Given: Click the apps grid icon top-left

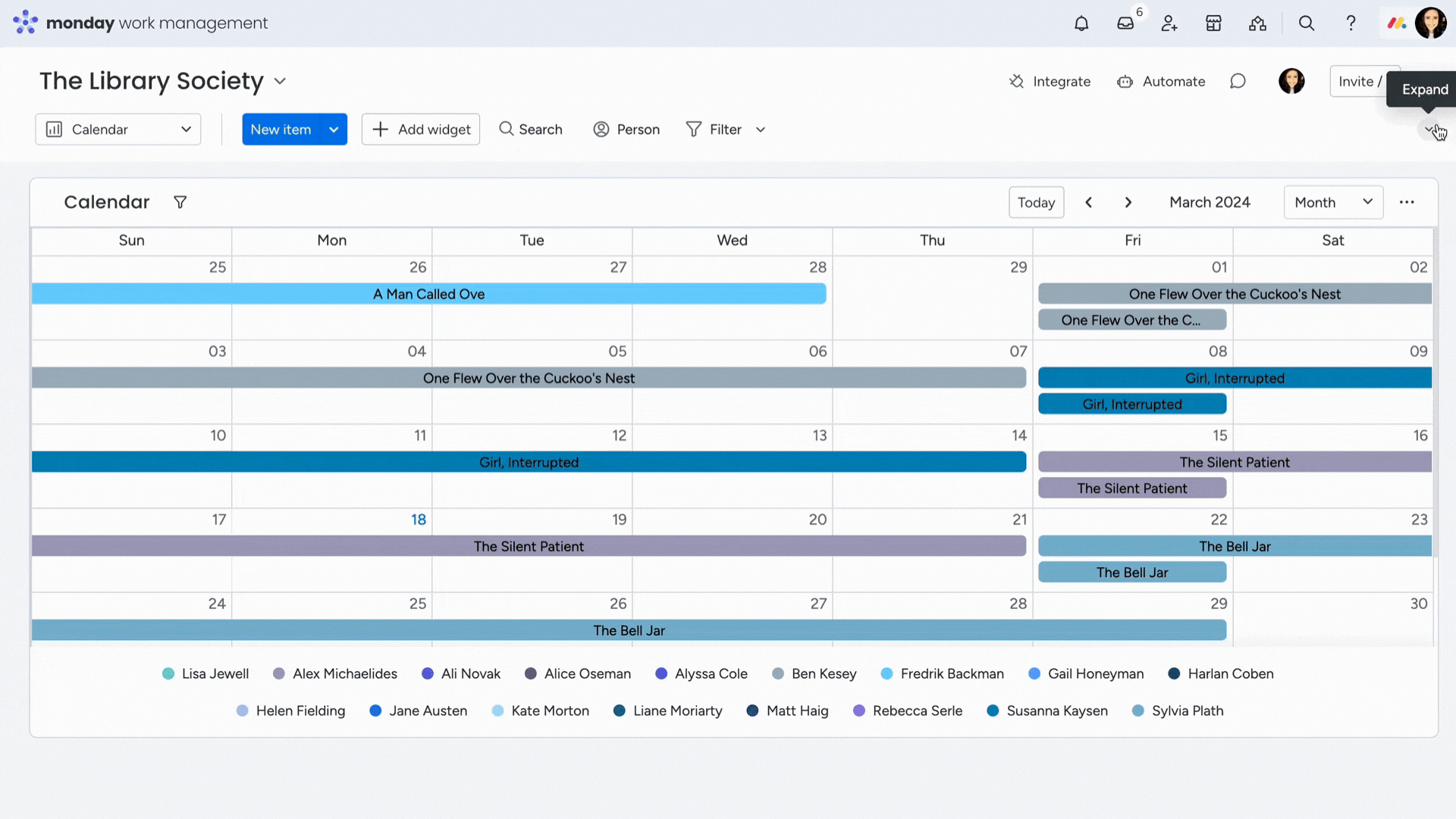Looking at the screenshot, I should tap(26, 23).
